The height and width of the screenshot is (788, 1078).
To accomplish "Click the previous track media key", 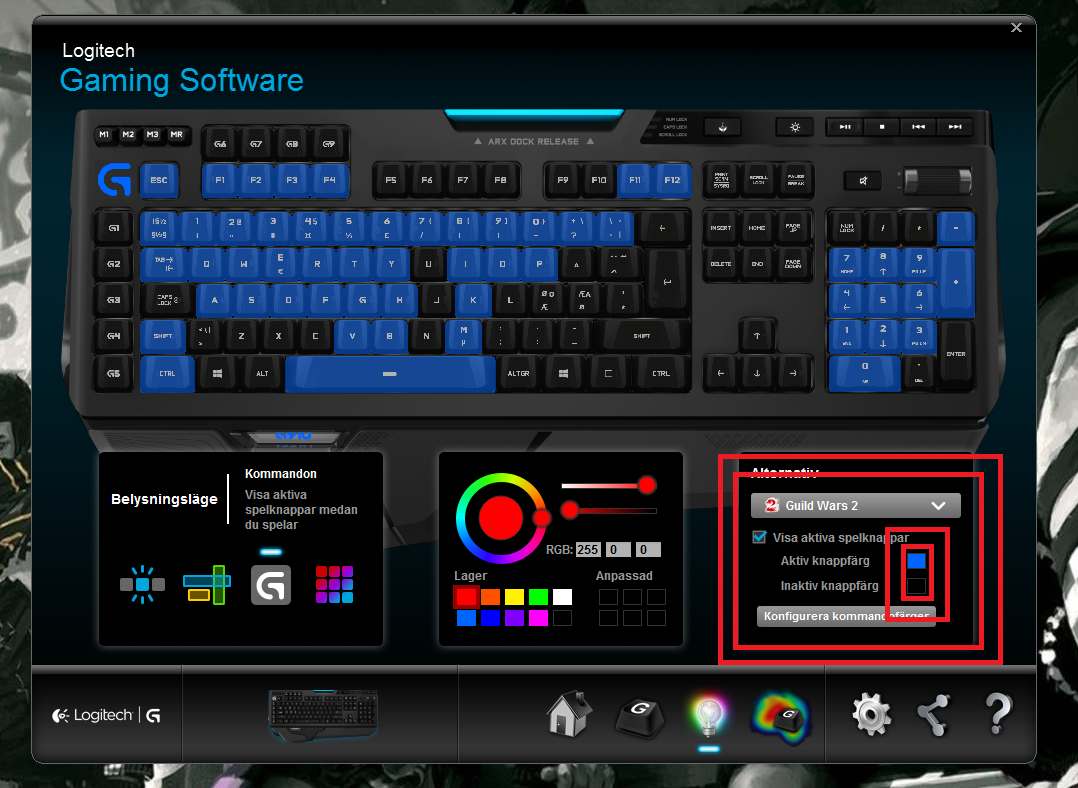I will click(918, 127).
